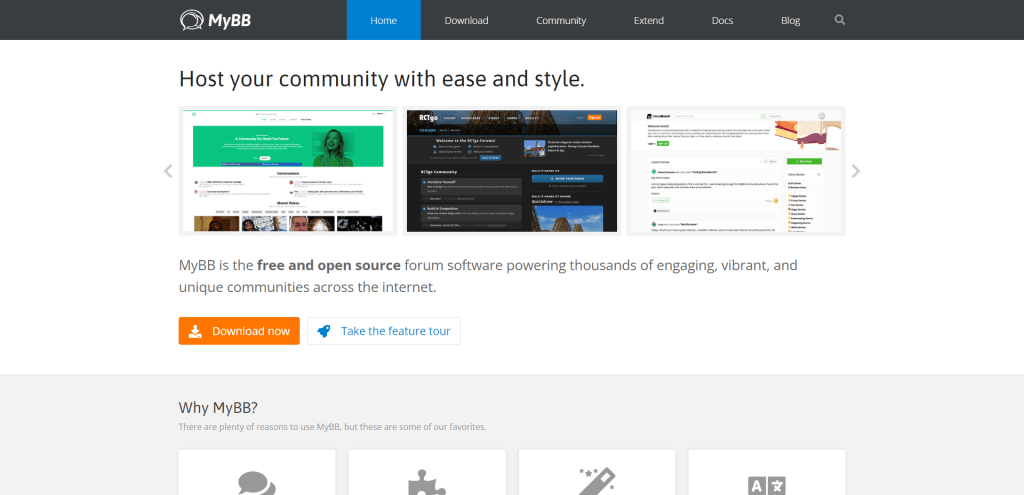The height and width of the screenshot is (495, 1024).
Task: Click Take the feature tour button
Action: click(x=384, y=331)
